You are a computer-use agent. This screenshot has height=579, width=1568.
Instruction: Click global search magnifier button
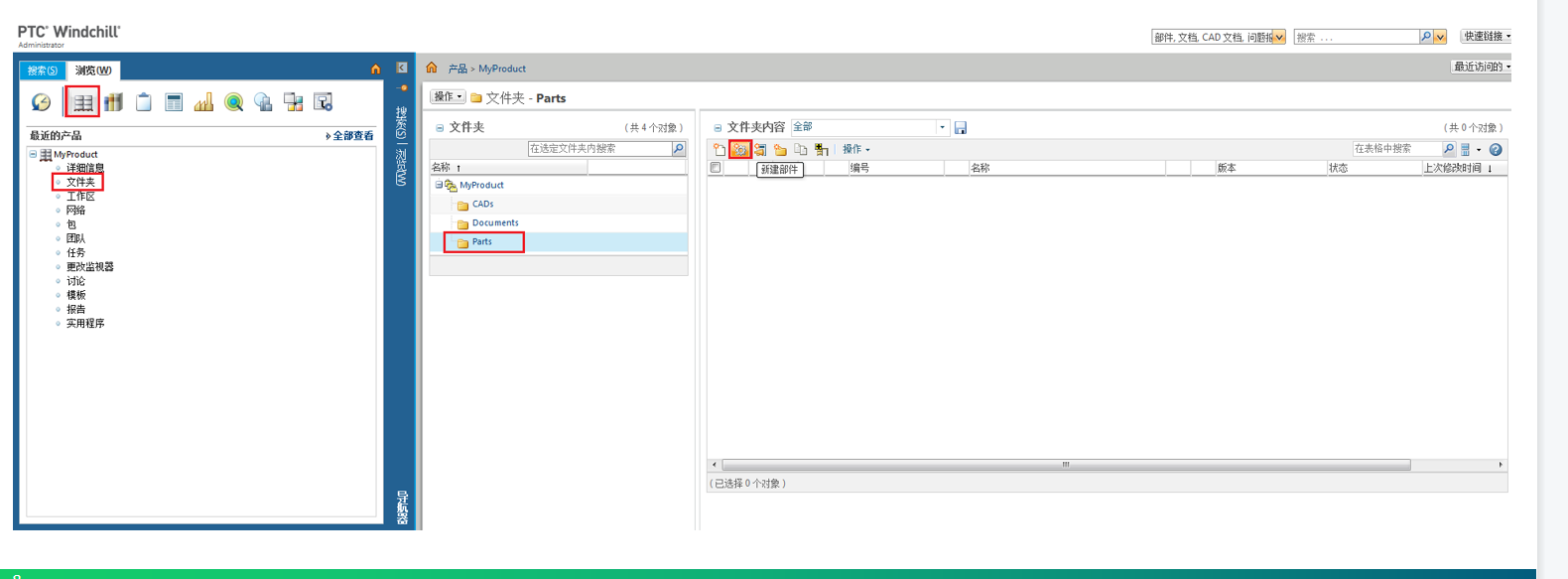pos(1426,37)
